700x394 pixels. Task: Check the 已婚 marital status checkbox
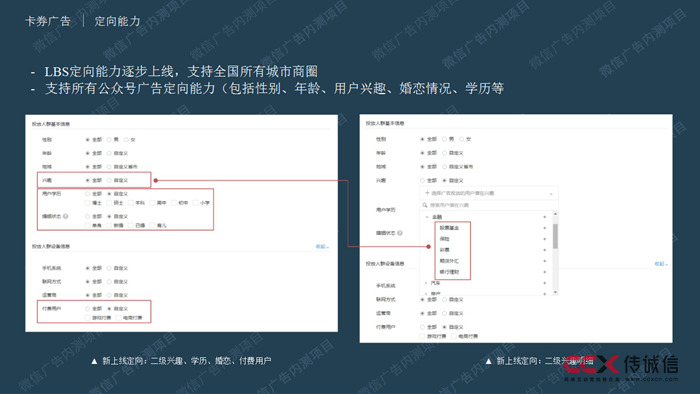coord(131,225)
